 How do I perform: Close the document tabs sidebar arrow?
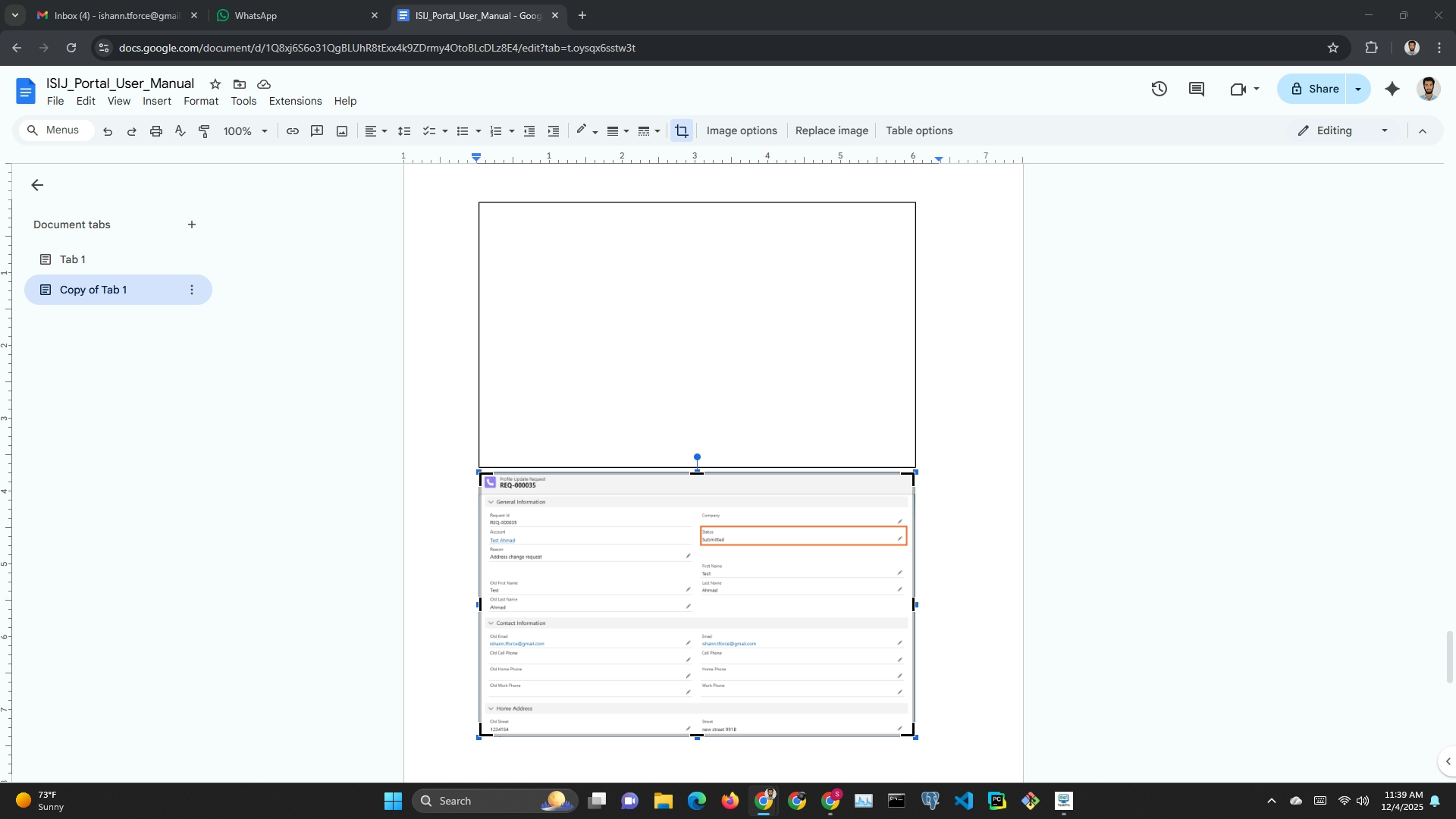(x=37, y=185)
